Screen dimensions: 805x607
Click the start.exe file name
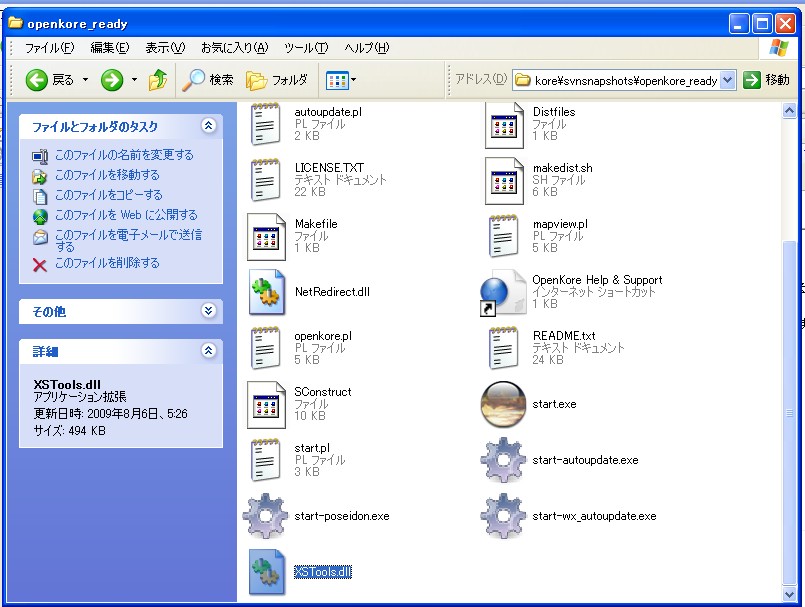(554, 404)
